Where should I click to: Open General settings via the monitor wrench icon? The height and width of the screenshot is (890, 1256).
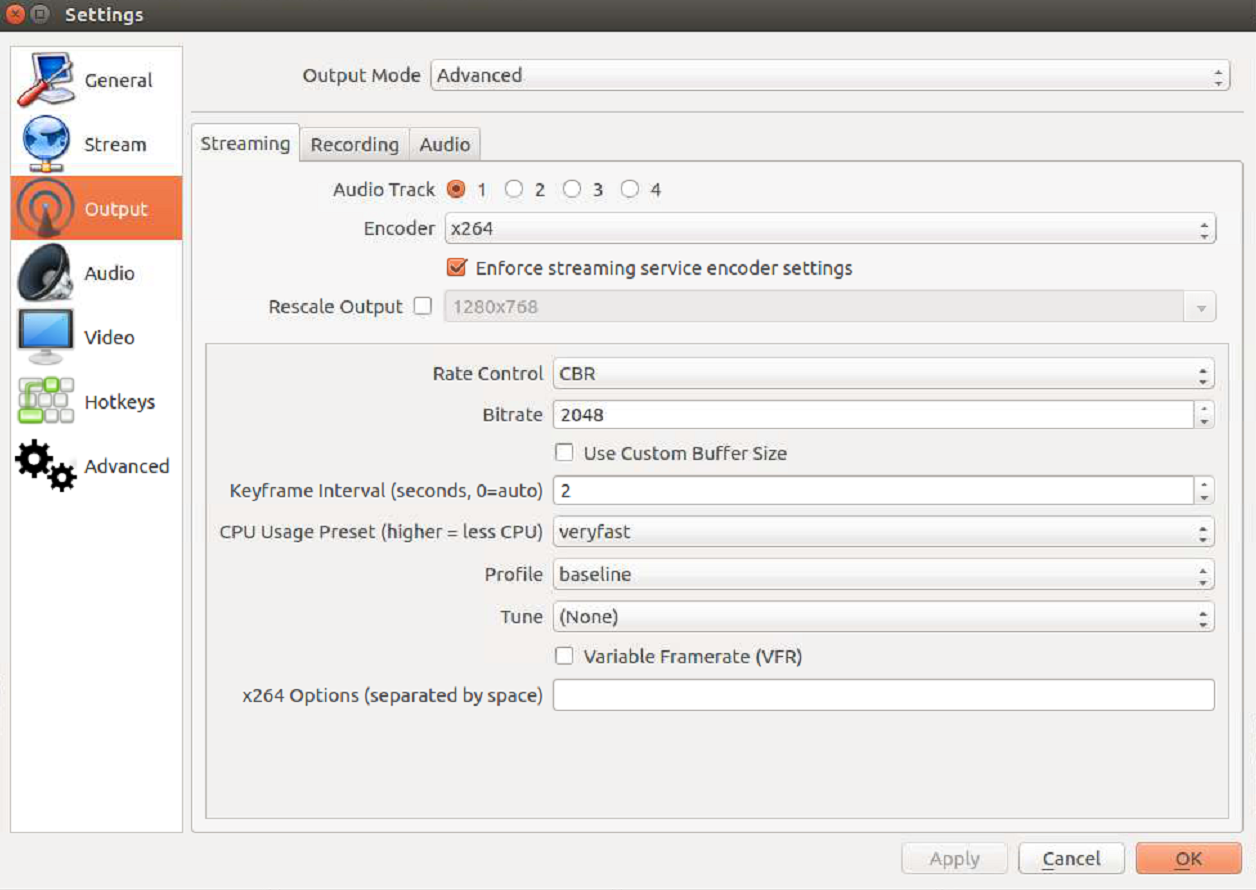(x=46, y=80)
